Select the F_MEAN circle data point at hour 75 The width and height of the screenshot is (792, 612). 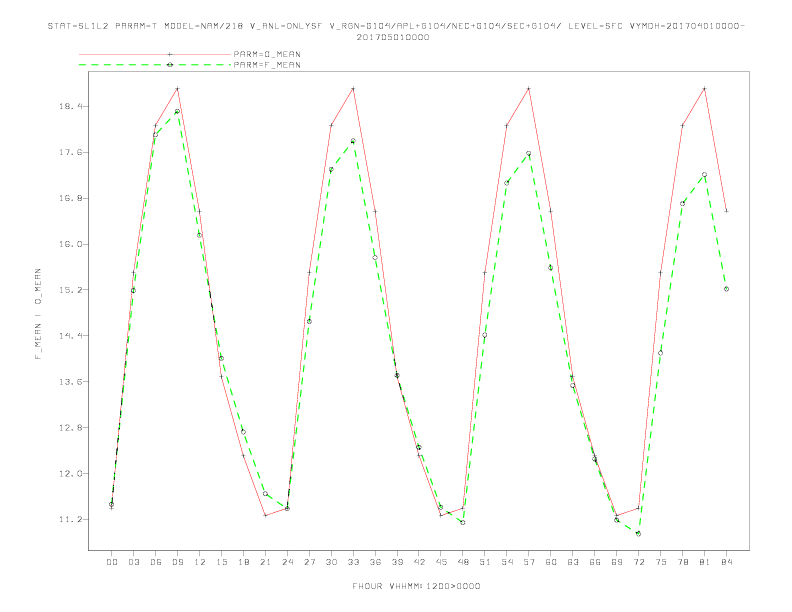click(661, 353)
